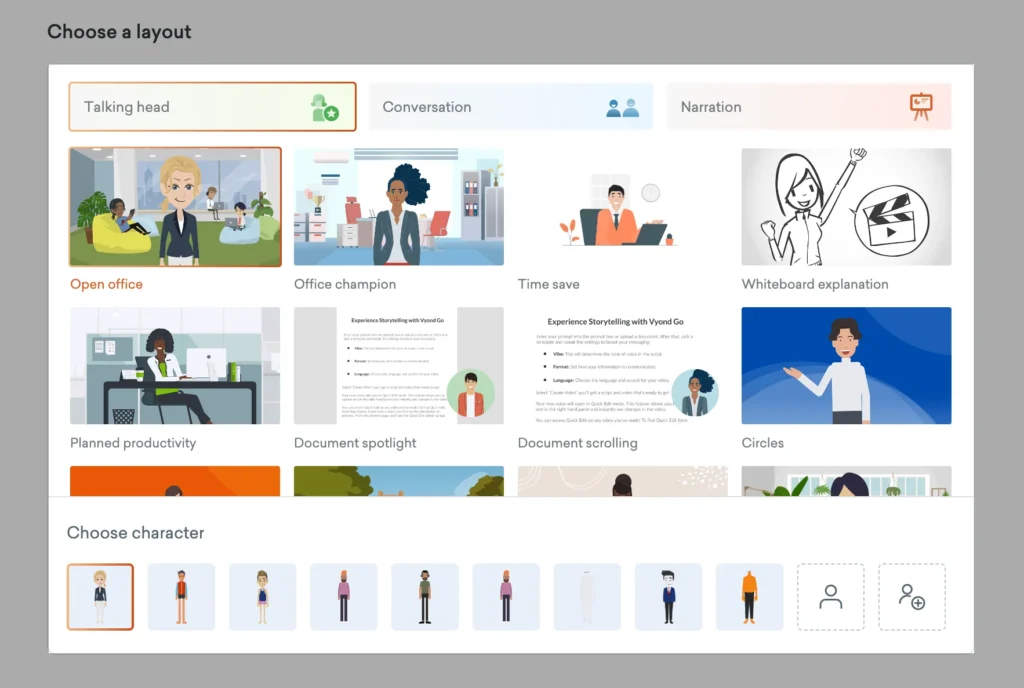Viewport: 1024px width, 688px height.
Task: Select the Whiteboard explanation layout
Action: point(846,207)
